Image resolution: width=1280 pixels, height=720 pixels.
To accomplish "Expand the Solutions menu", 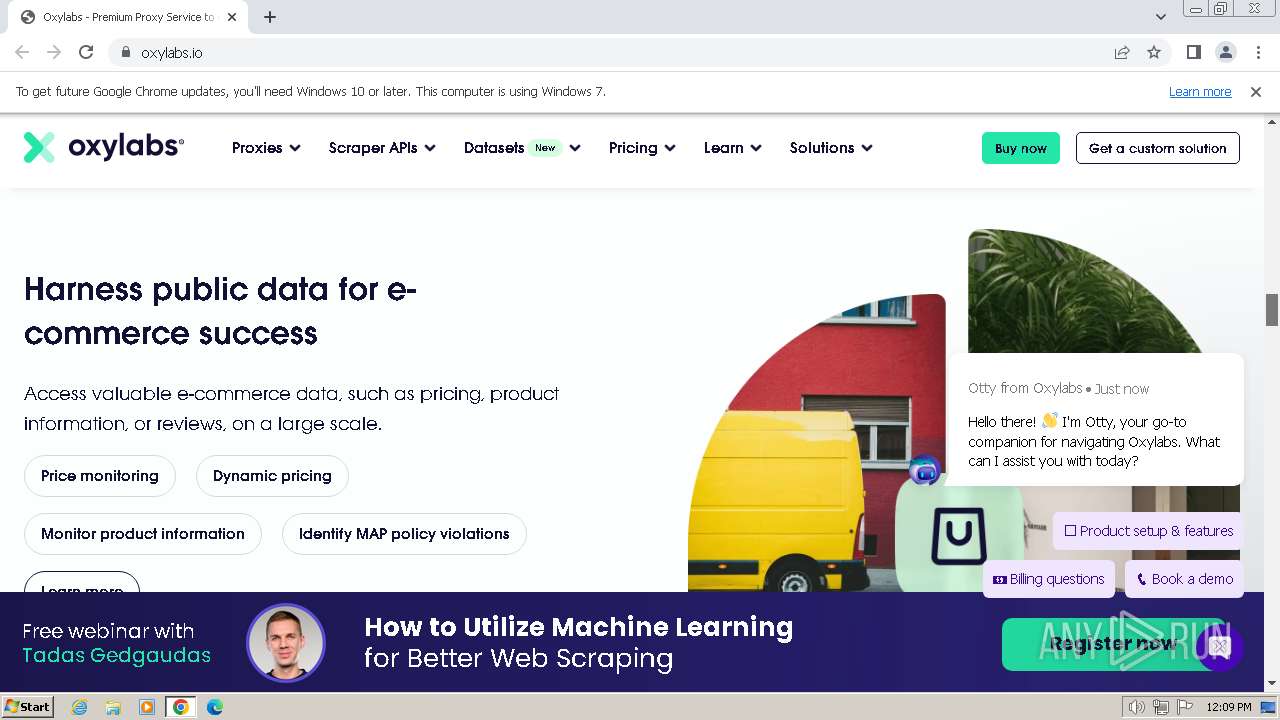I will (x=831, y=148).
